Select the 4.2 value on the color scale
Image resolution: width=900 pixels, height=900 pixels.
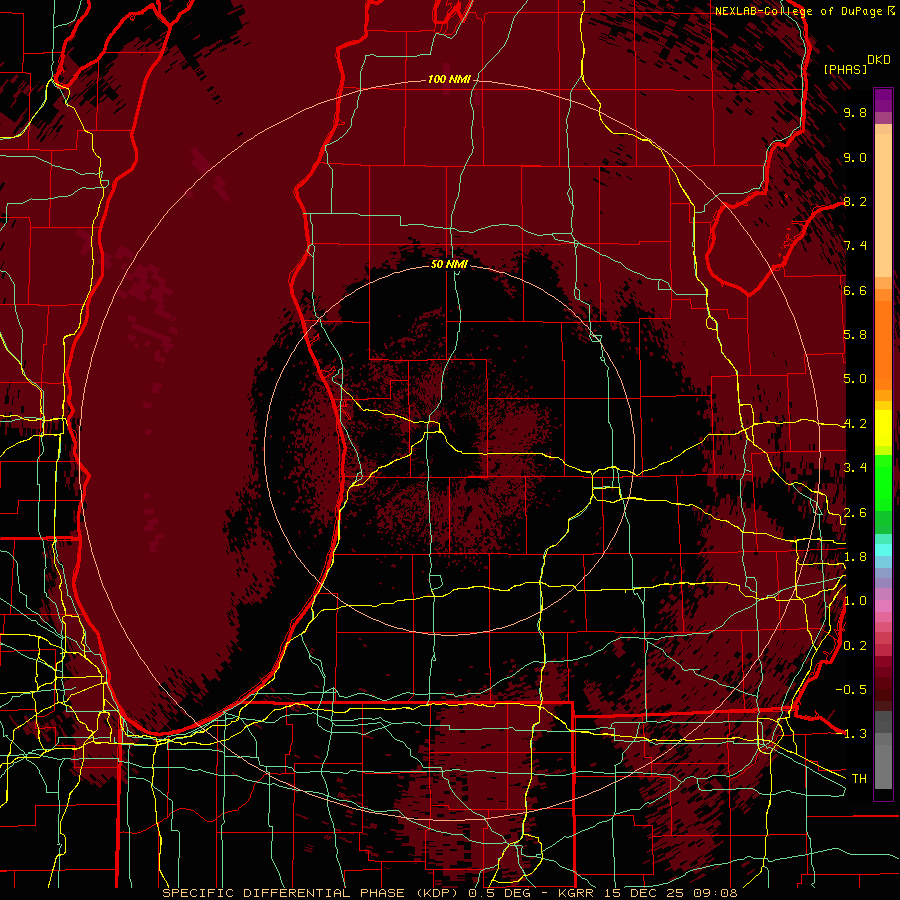pos(855,424)
